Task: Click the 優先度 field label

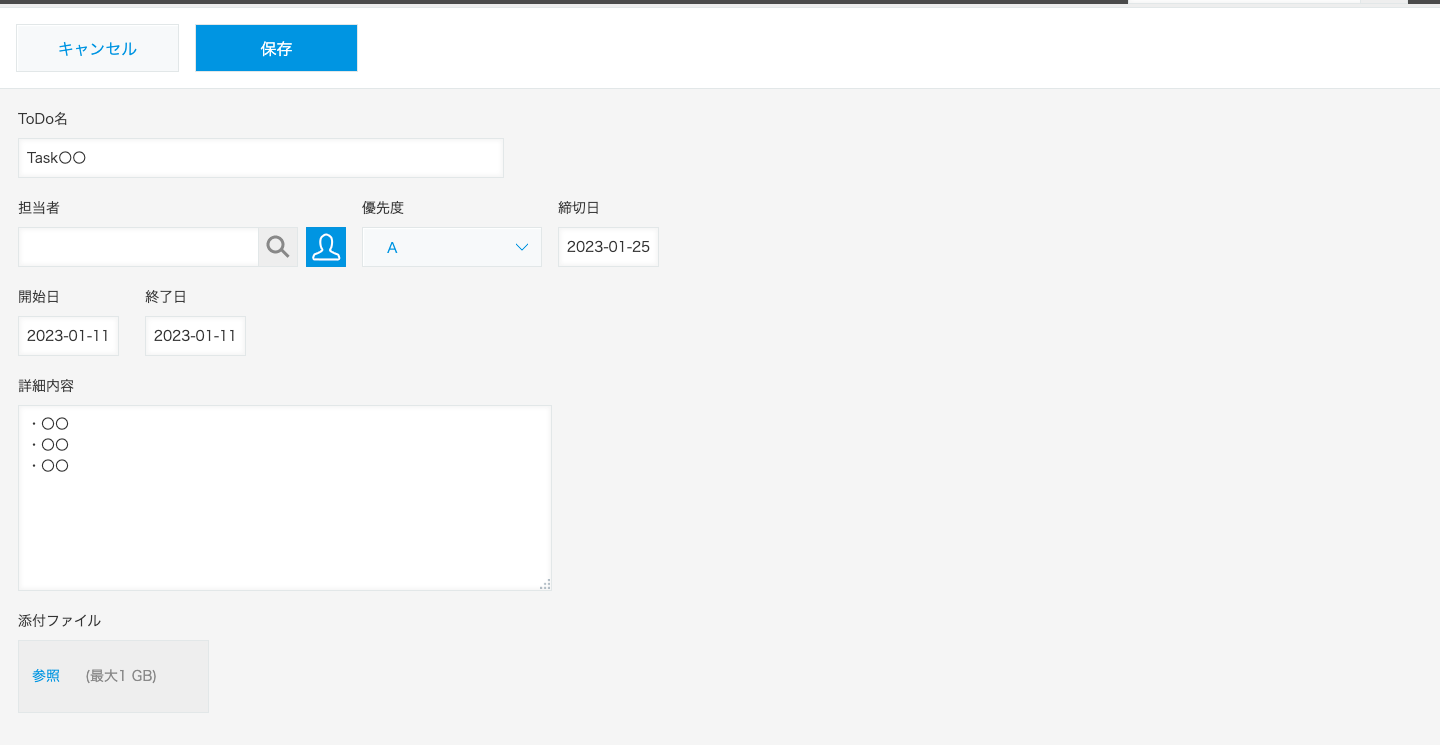Action: [x=383, y=208]
